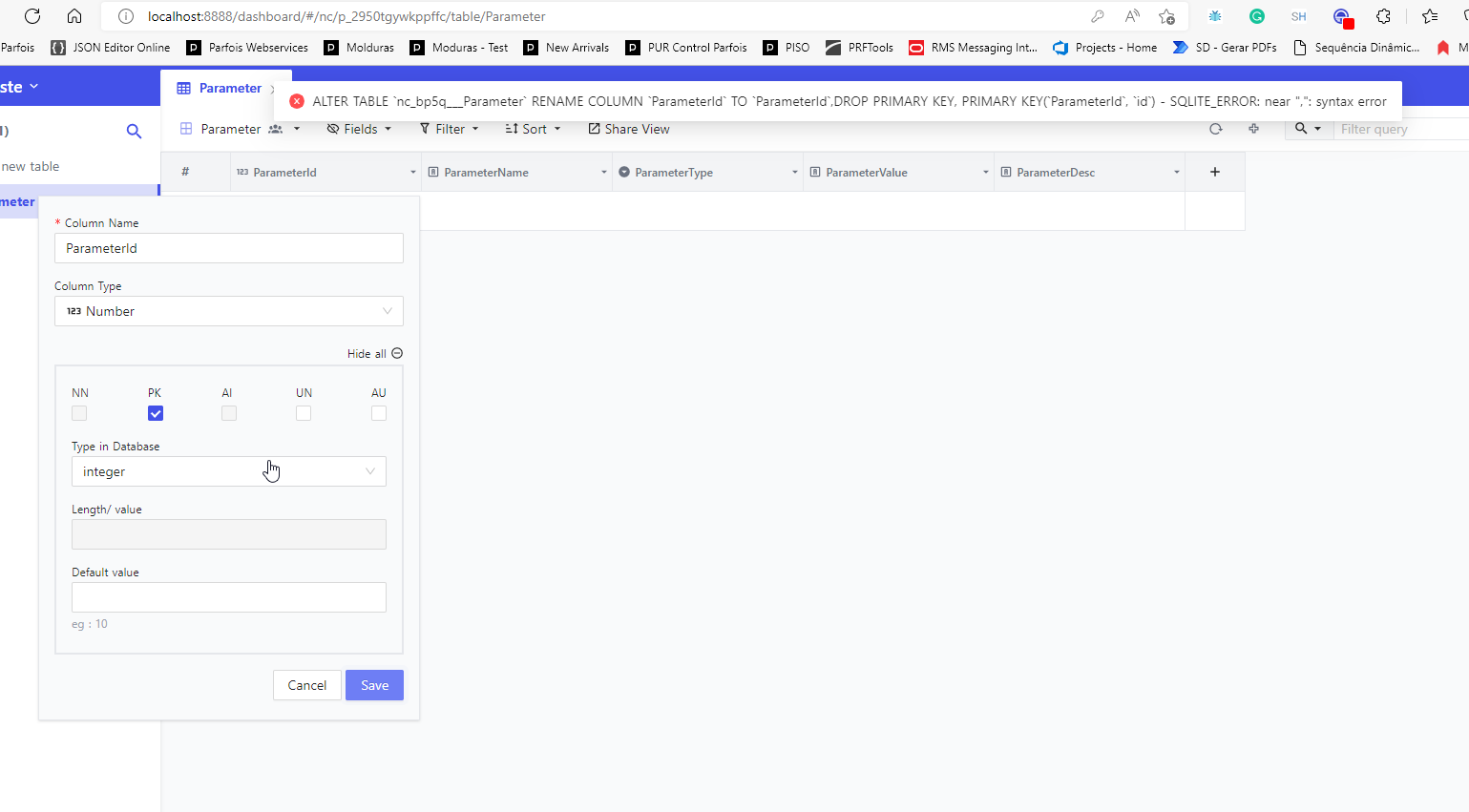The image size is (1469, 812).
Task: Open the Column Type dropdown
Action: point(228,311)
